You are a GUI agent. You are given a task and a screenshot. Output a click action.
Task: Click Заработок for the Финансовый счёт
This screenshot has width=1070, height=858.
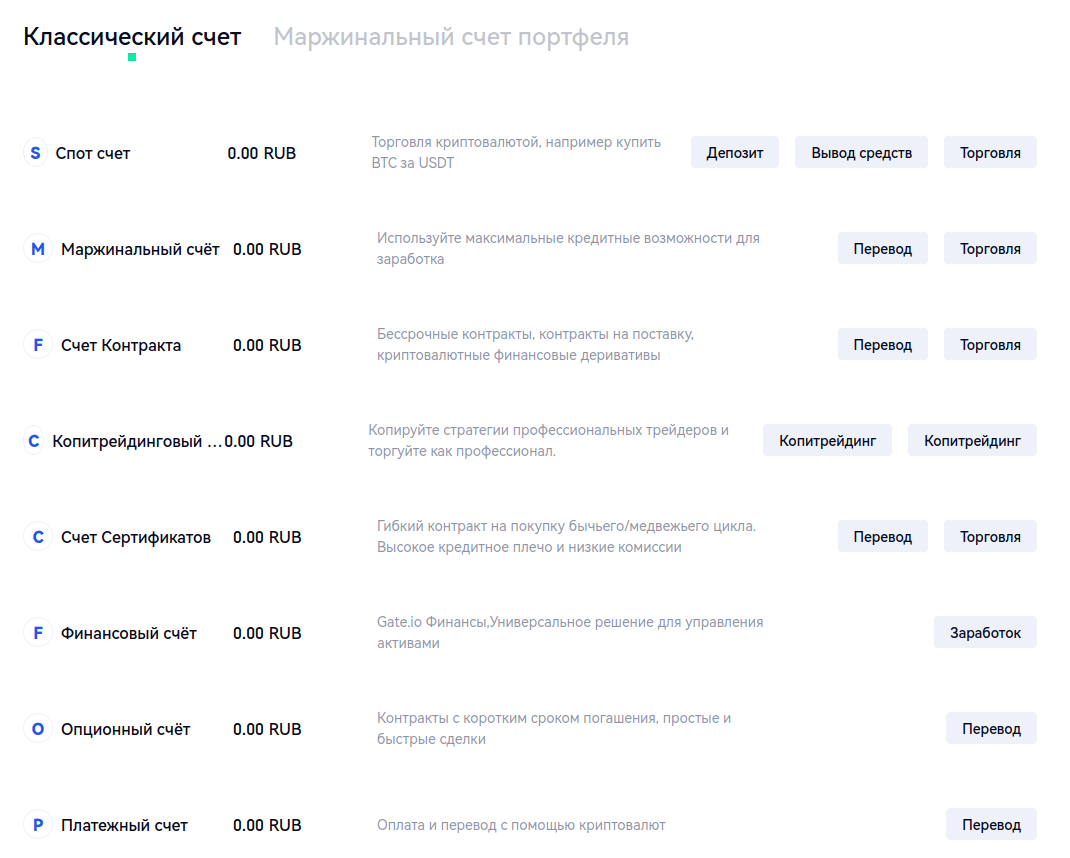(x=985, y=633)
